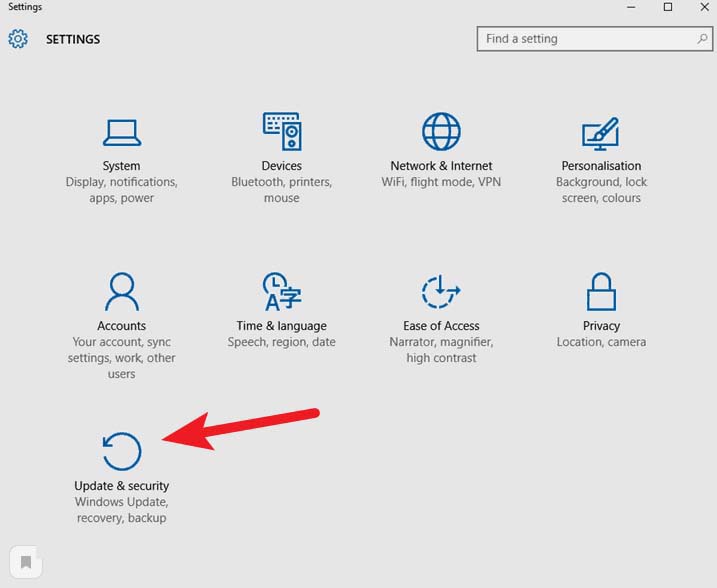Select the Network & Internet label
Image resolution: width=717 pixels, height=588 pixels.
441,166
